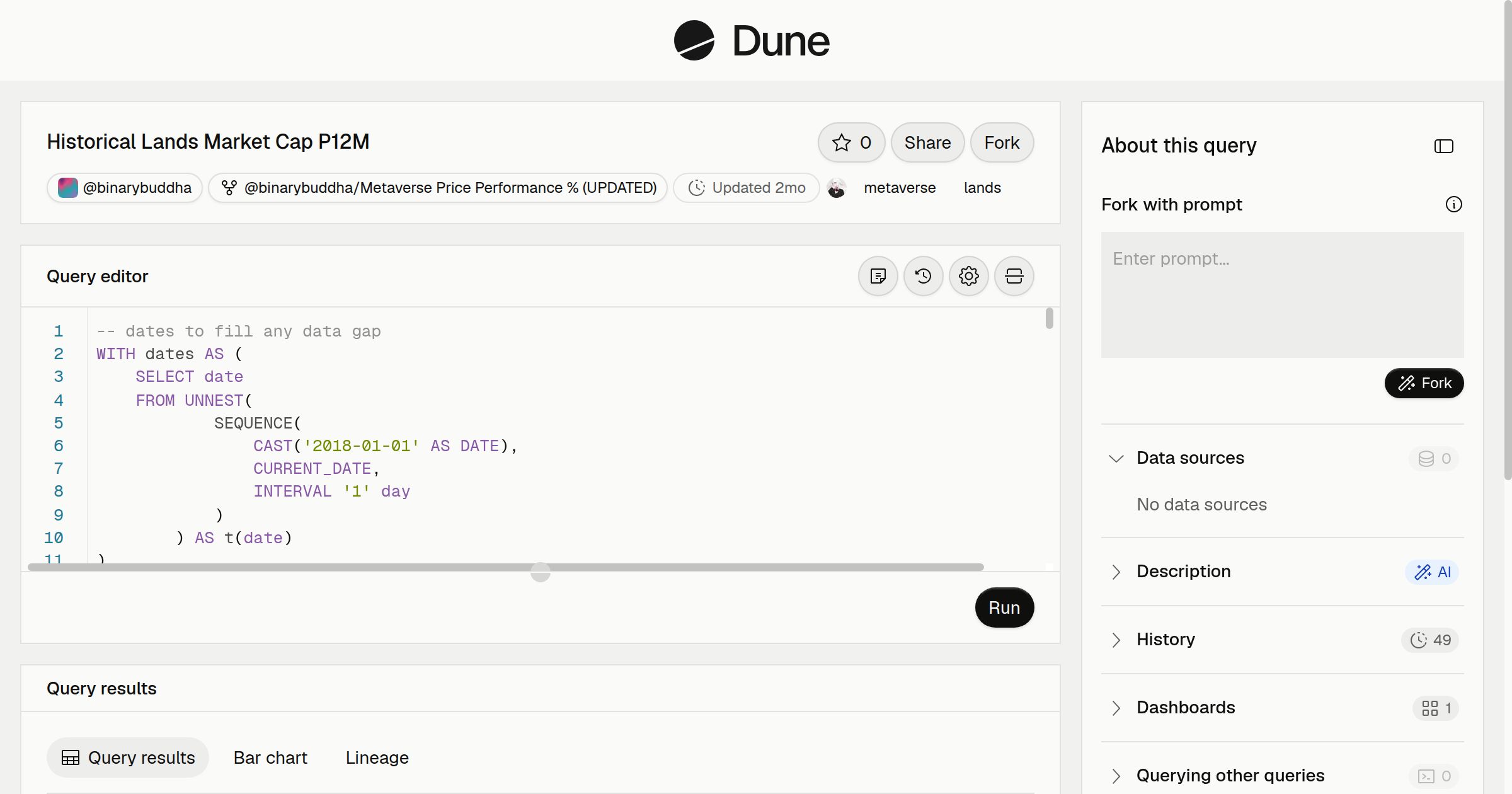Click the contributor avatar thumbnail
The height and width of the screenshot is (794, 1512).
(837, 188)
